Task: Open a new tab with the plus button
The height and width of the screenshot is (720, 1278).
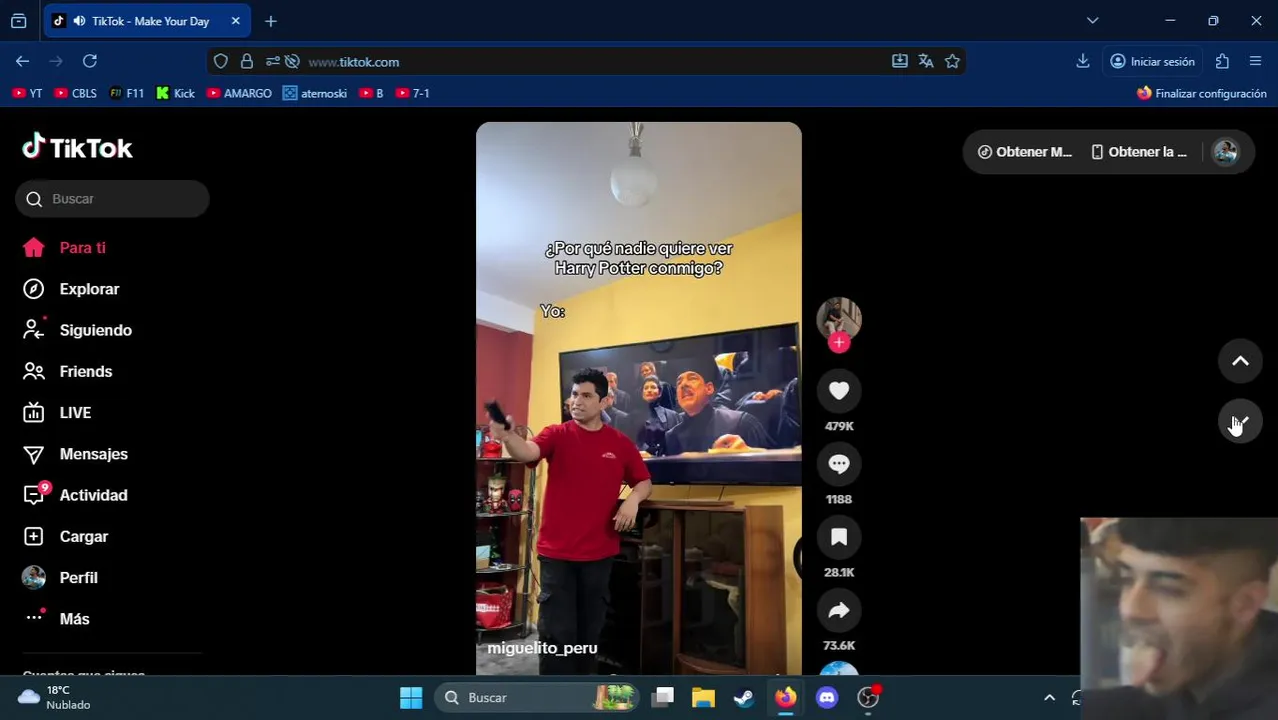Action: 271,21
